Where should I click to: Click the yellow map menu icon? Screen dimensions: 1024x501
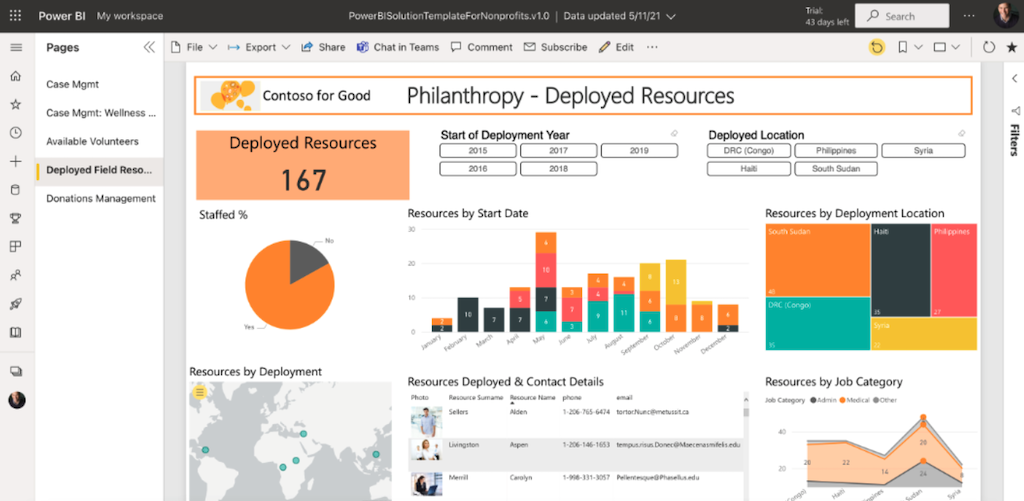coord(200,392)
